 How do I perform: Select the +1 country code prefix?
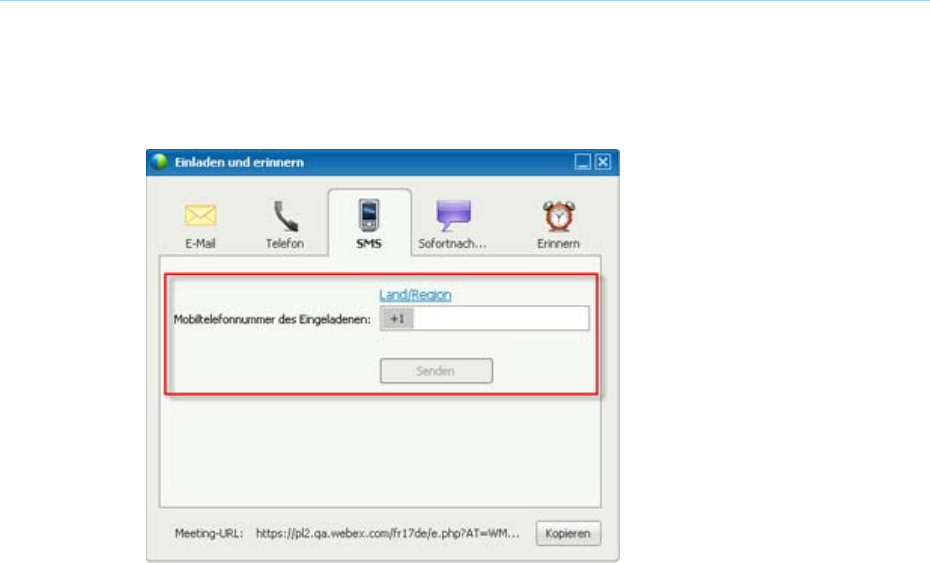coord(397,319)
